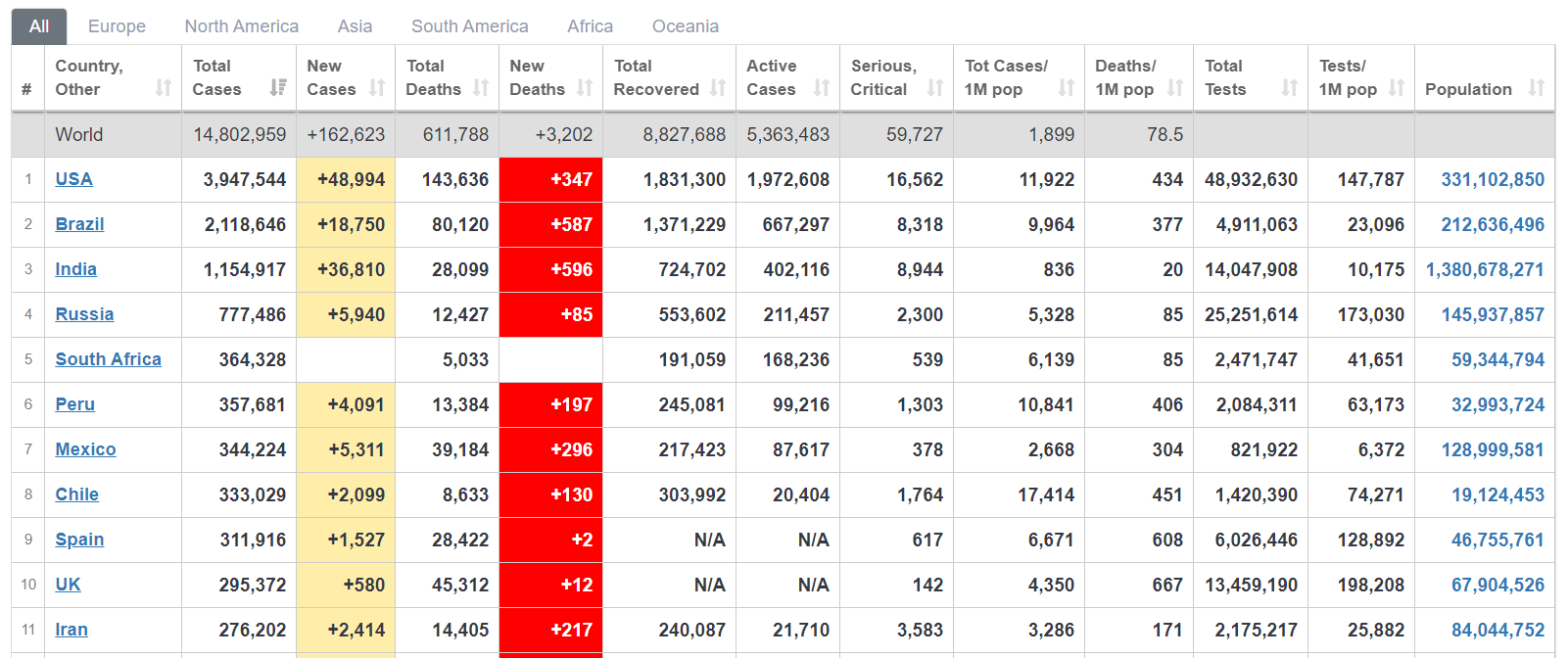Image resolution: width=1568 pixels, height=658 pixels.
Task: Click the # column header
Action: pyautogui.click(x=27, y=78)
